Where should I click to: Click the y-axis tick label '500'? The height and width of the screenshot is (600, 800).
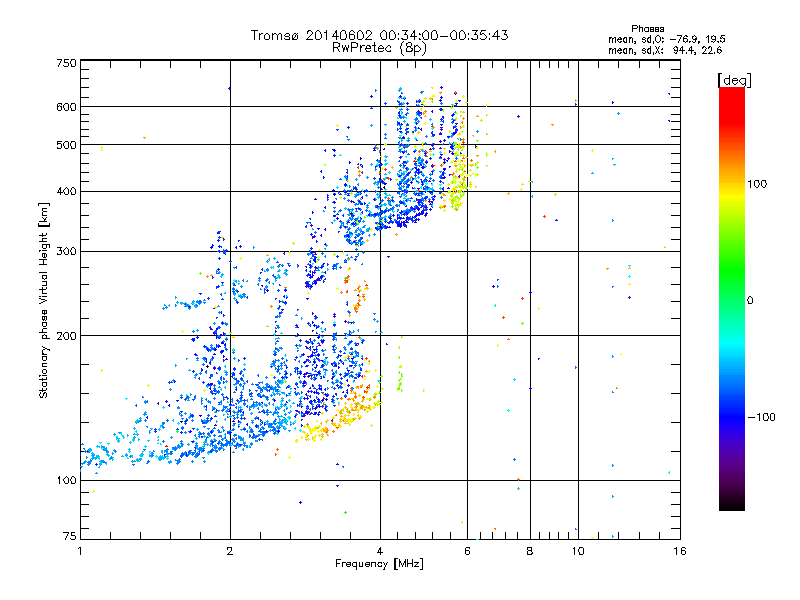pos(67,145)
